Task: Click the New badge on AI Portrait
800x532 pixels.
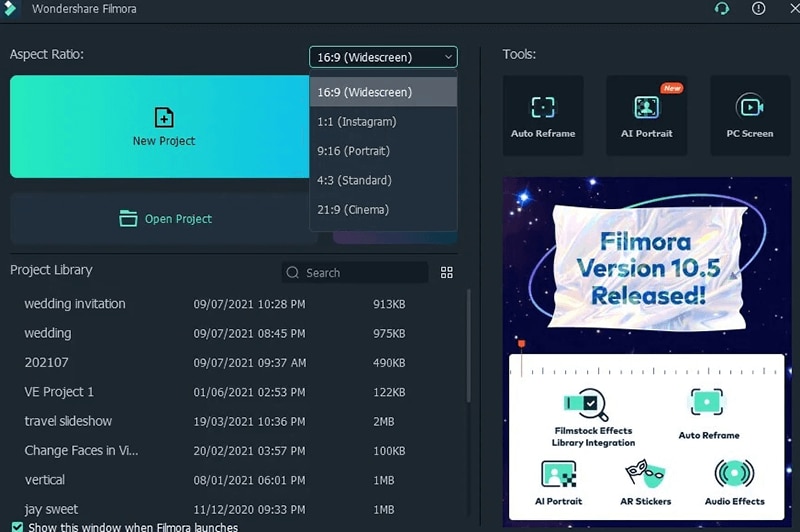Action: [672, 88]
